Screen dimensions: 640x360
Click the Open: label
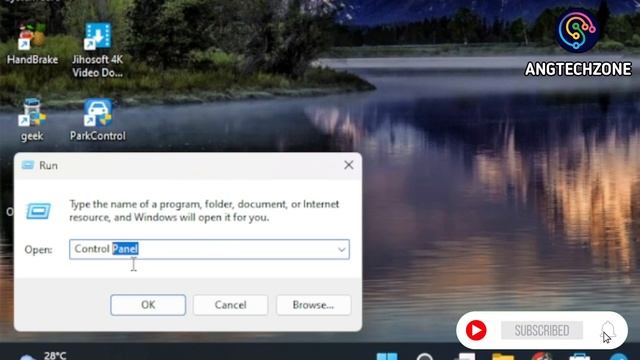coord(38,249)
